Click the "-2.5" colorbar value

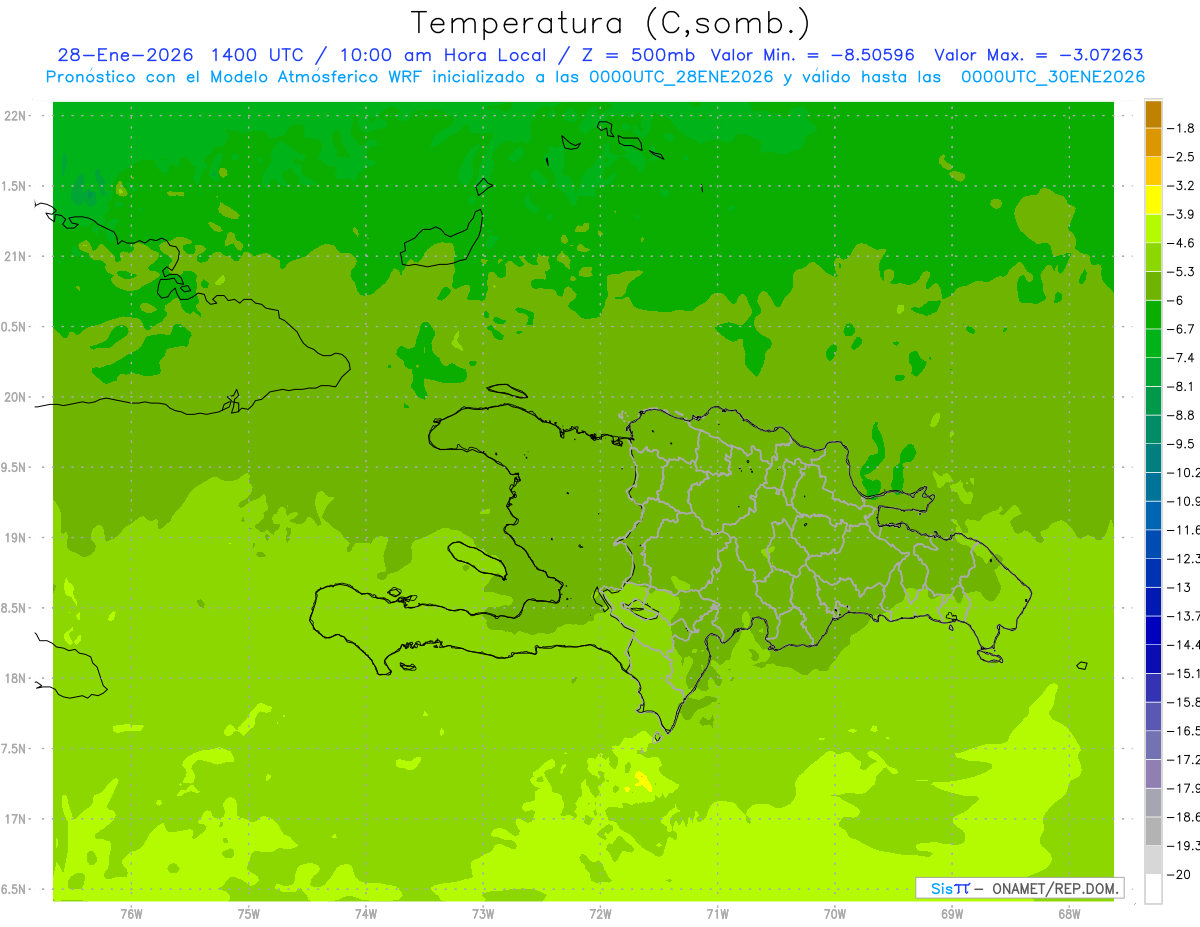coord(1182,157)
